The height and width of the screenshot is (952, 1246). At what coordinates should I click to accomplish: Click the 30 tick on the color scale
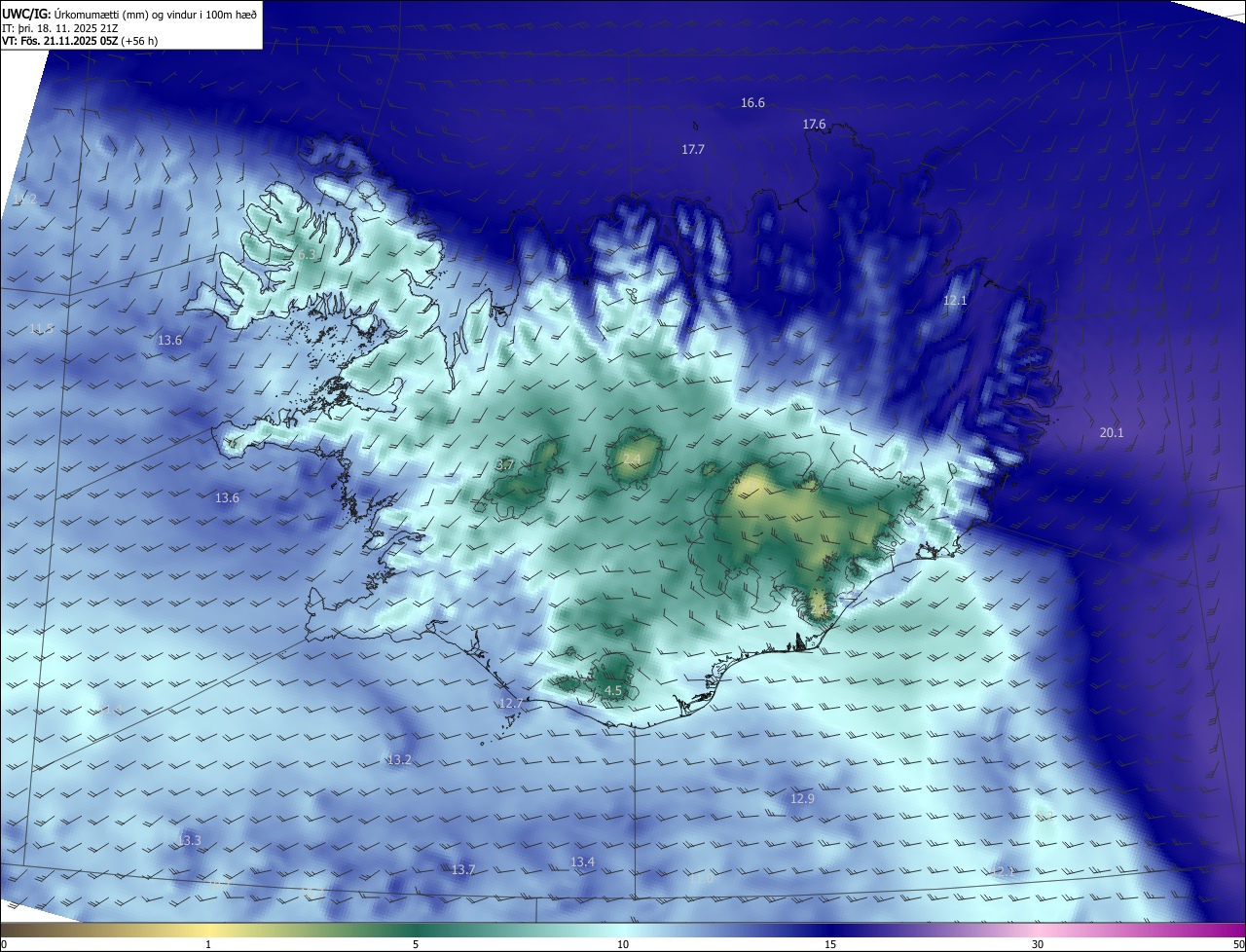[1038, 944]
